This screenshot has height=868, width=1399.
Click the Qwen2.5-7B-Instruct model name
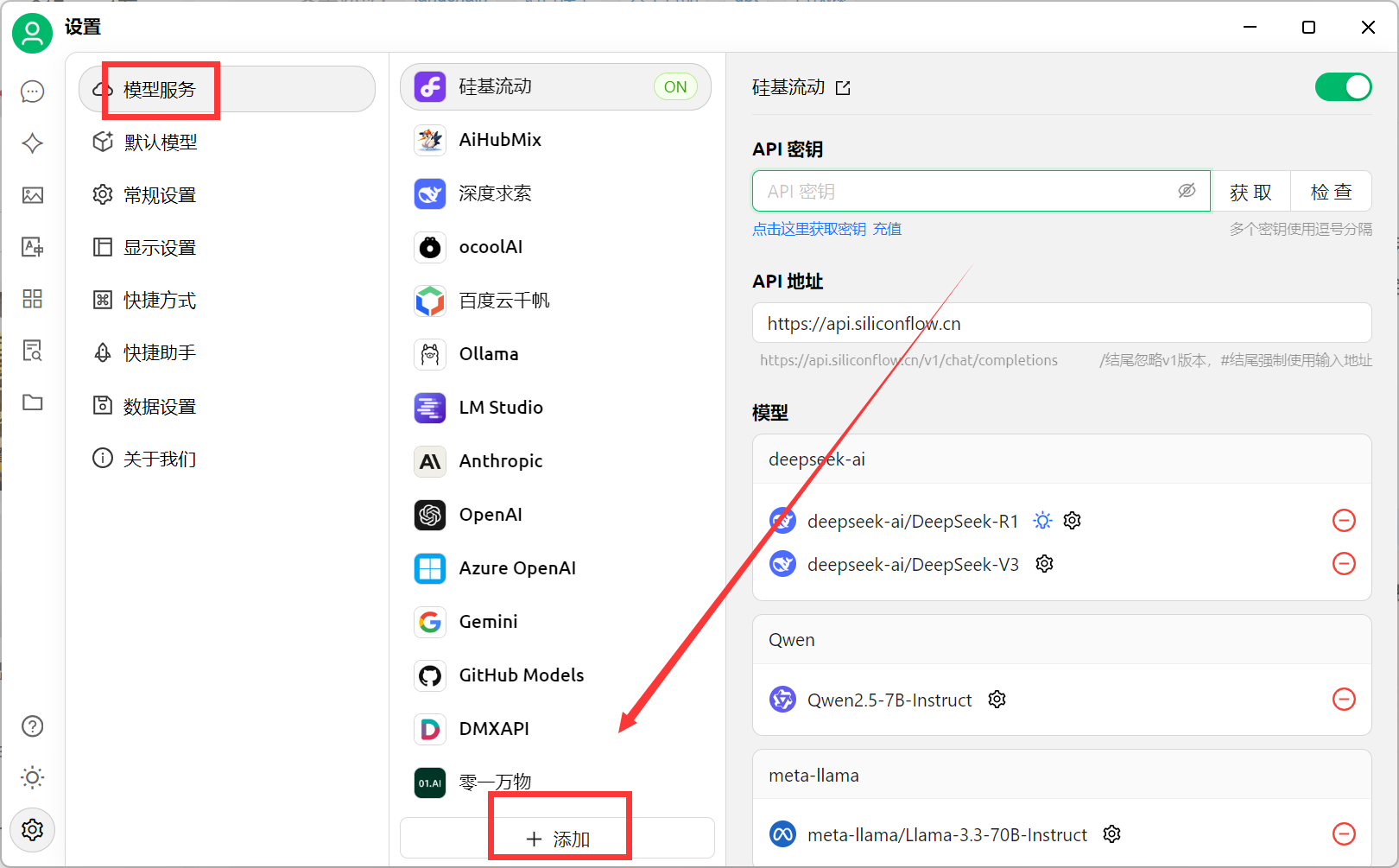[889, 700]
